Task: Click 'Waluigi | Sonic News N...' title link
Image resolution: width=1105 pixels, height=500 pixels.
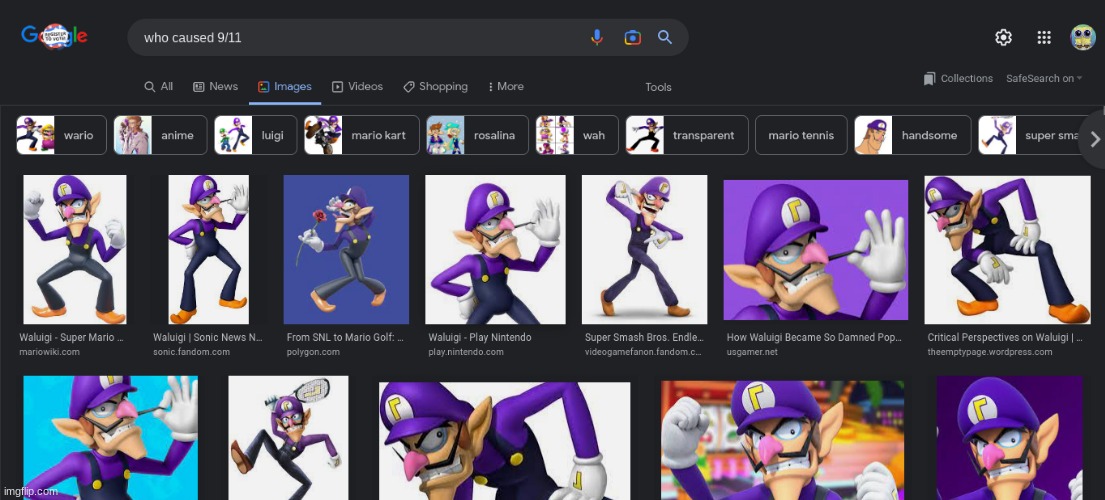Action: [x=208, y=337]
